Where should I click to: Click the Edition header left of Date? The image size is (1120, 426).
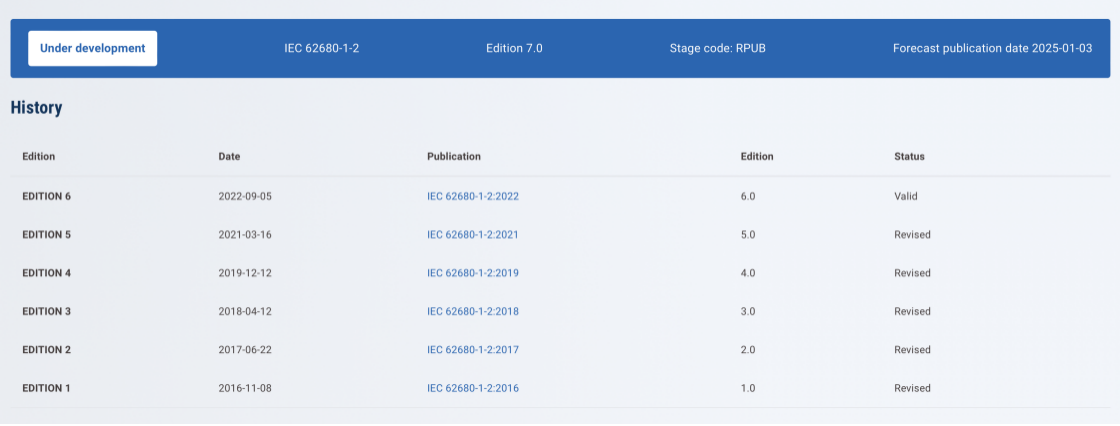[x=39, y=157]
